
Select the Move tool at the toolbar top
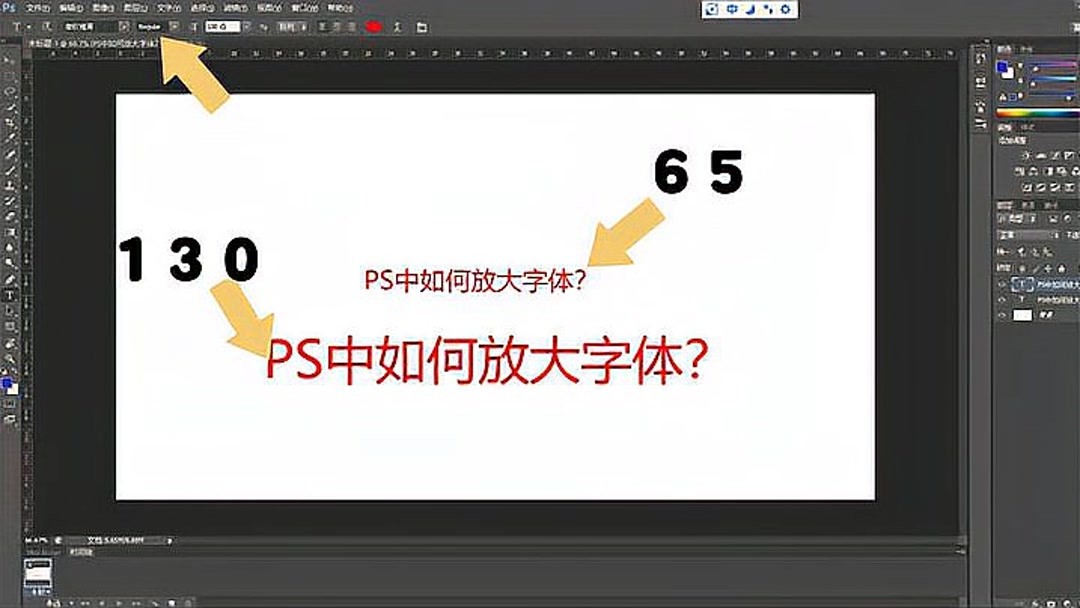click(x=10, y=60)
